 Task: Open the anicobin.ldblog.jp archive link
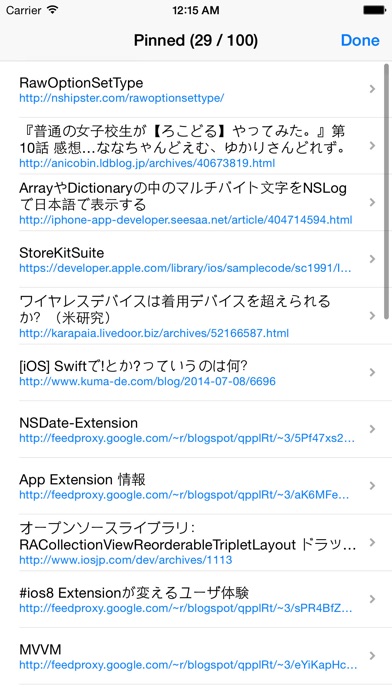click(147, 163)
